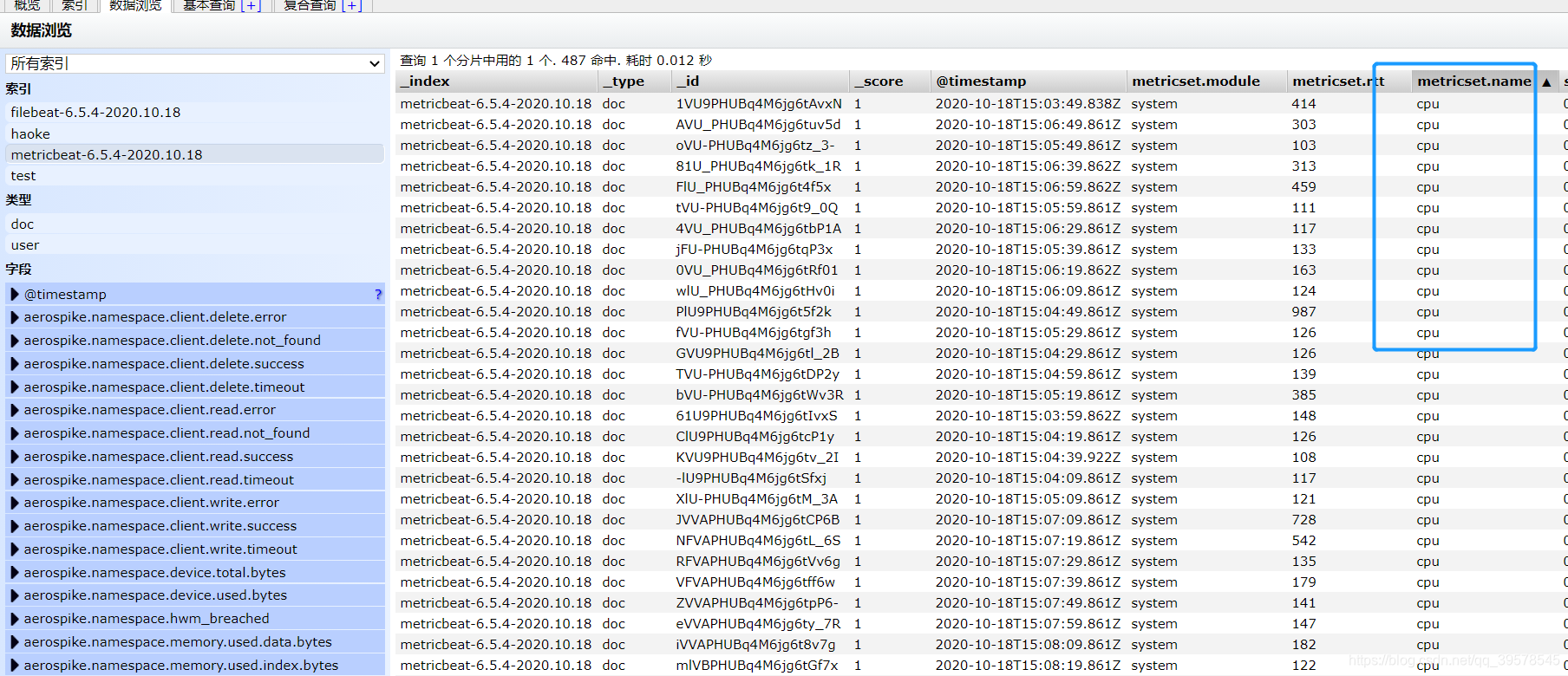This screenshot has height=676, width=1568.
Task: Open document tVU-PHUBq4M6jg6t9_0Q
Action: click(x=757, y=207)
